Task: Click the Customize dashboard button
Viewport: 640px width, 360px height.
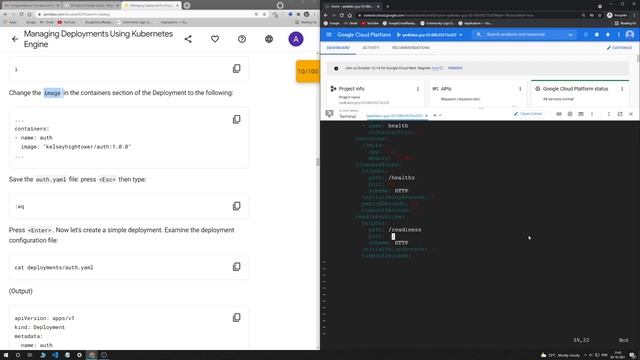Action: (619, 48)
